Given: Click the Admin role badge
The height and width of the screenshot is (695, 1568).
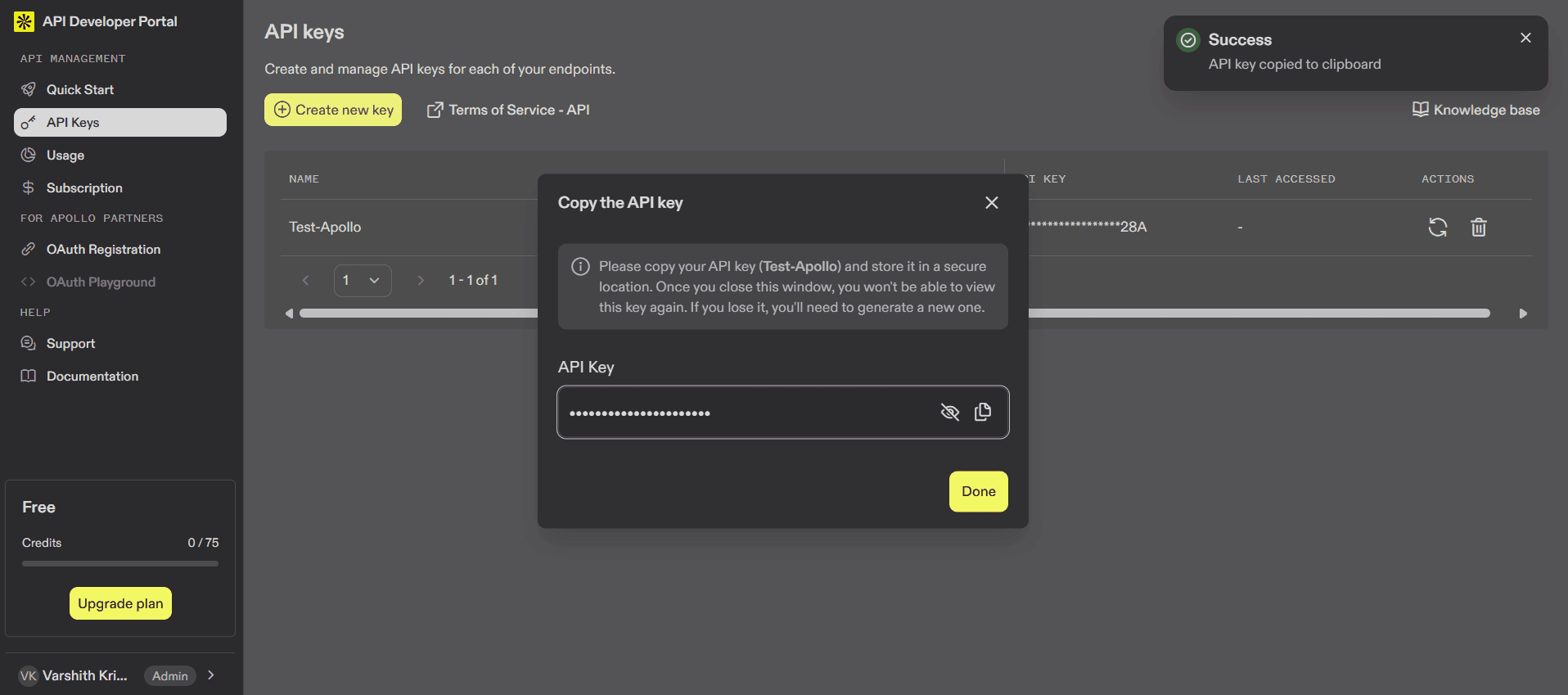Looking at the screenshot, I should 170,676.
